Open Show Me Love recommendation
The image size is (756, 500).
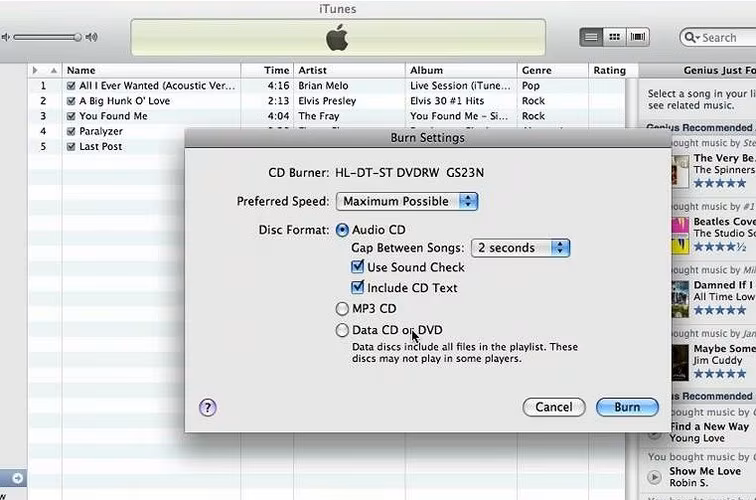(705, 472)
